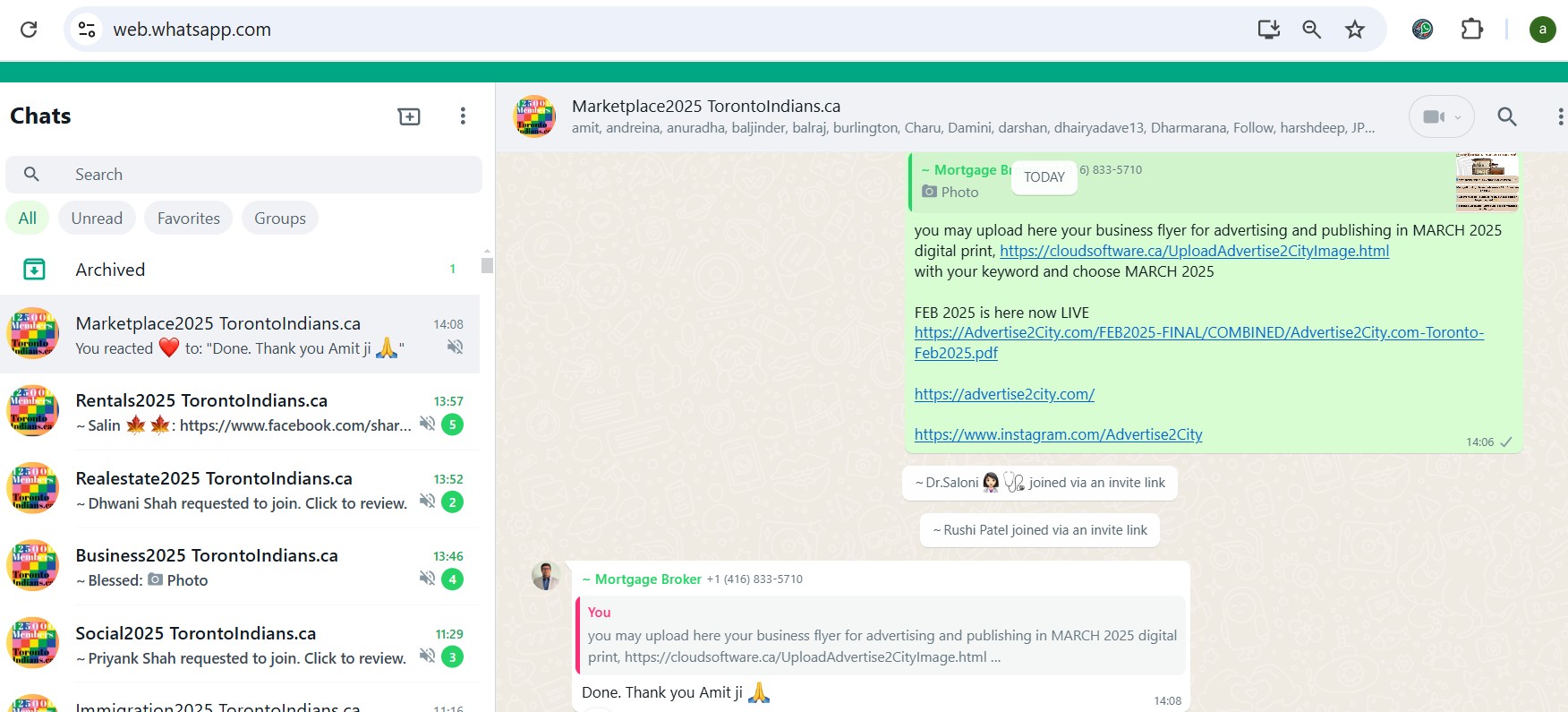Click the chat Search input field
Screen dimensions: 1568x712
(x=268, y=175)
